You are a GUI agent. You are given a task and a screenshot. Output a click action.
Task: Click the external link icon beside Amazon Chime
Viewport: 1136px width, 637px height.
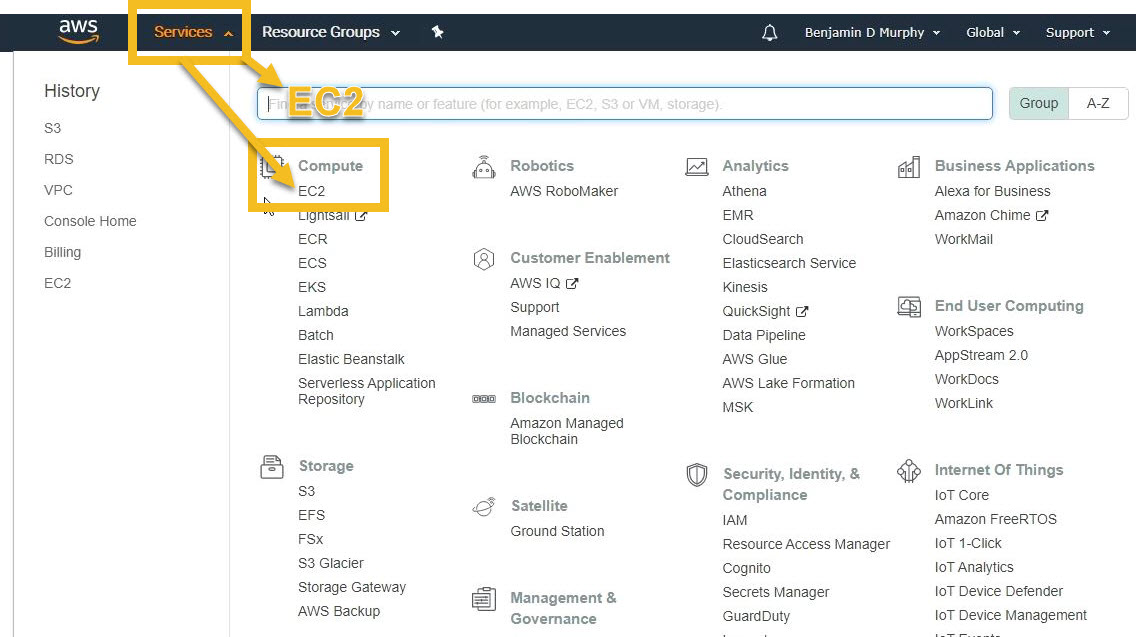coord(1042,215)
